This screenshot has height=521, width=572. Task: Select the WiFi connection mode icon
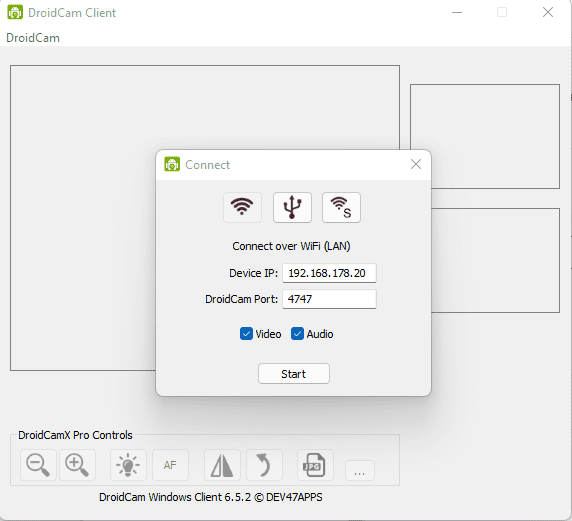tap(242, 207)
